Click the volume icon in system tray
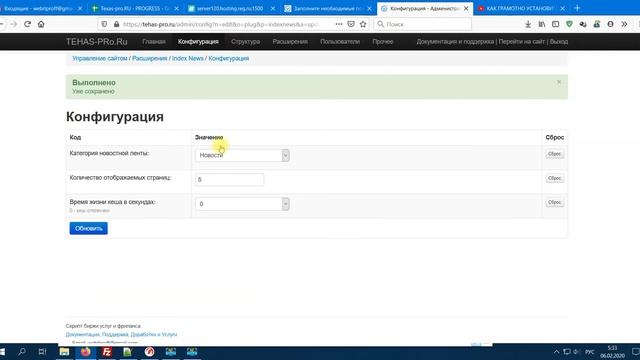The width and height of the screenshot is (640, 360). (576, 352)
